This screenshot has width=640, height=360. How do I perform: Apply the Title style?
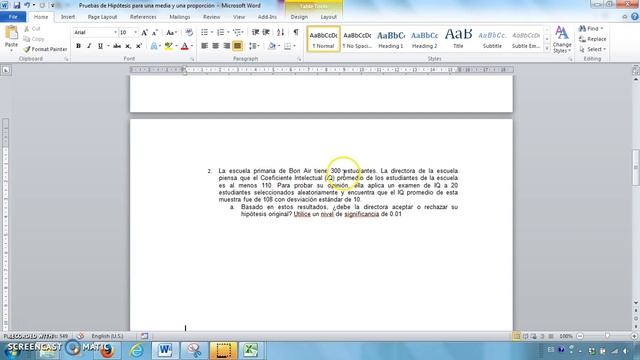[458, 39]
